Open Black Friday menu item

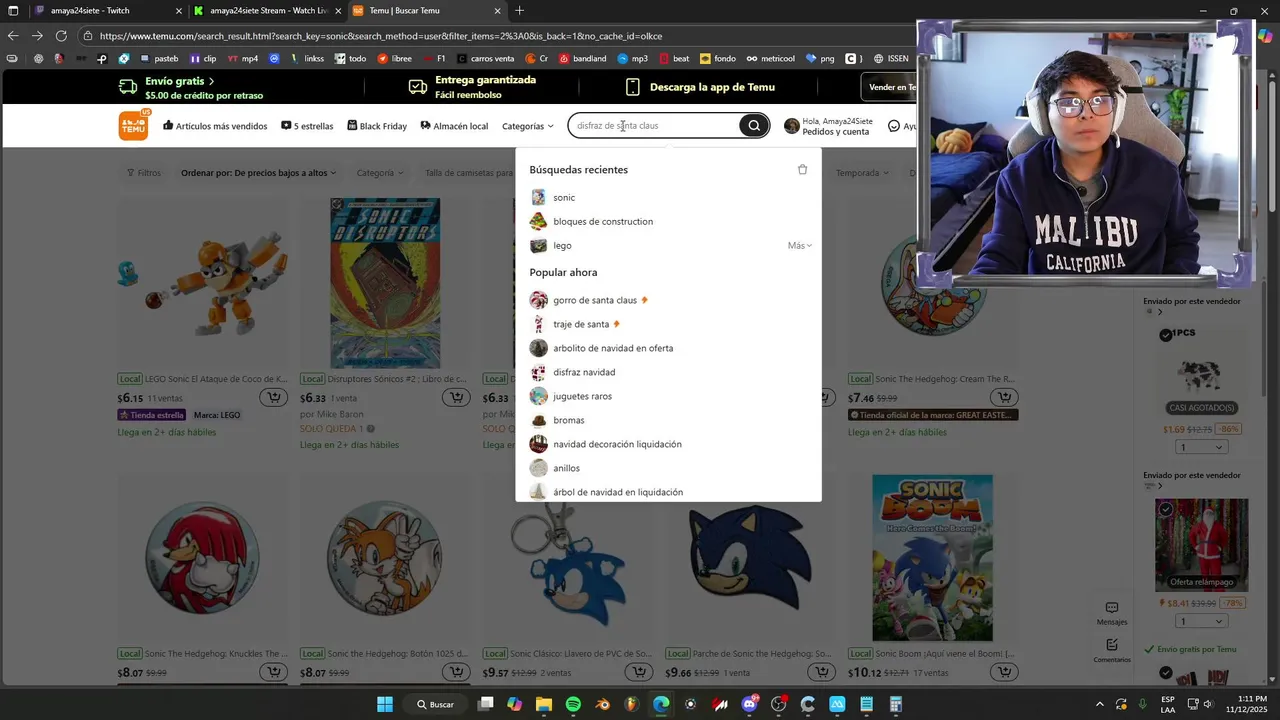tap(377, 126)
